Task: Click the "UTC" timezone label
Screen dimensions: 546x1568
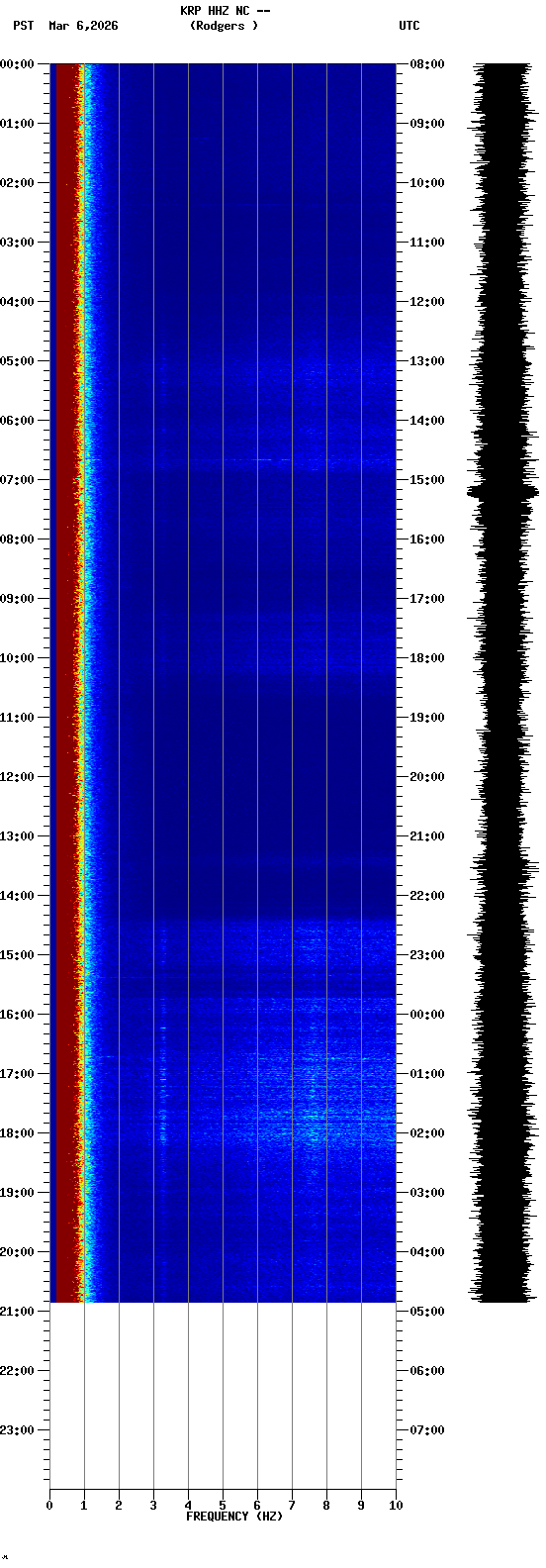Action: point(409,26)
